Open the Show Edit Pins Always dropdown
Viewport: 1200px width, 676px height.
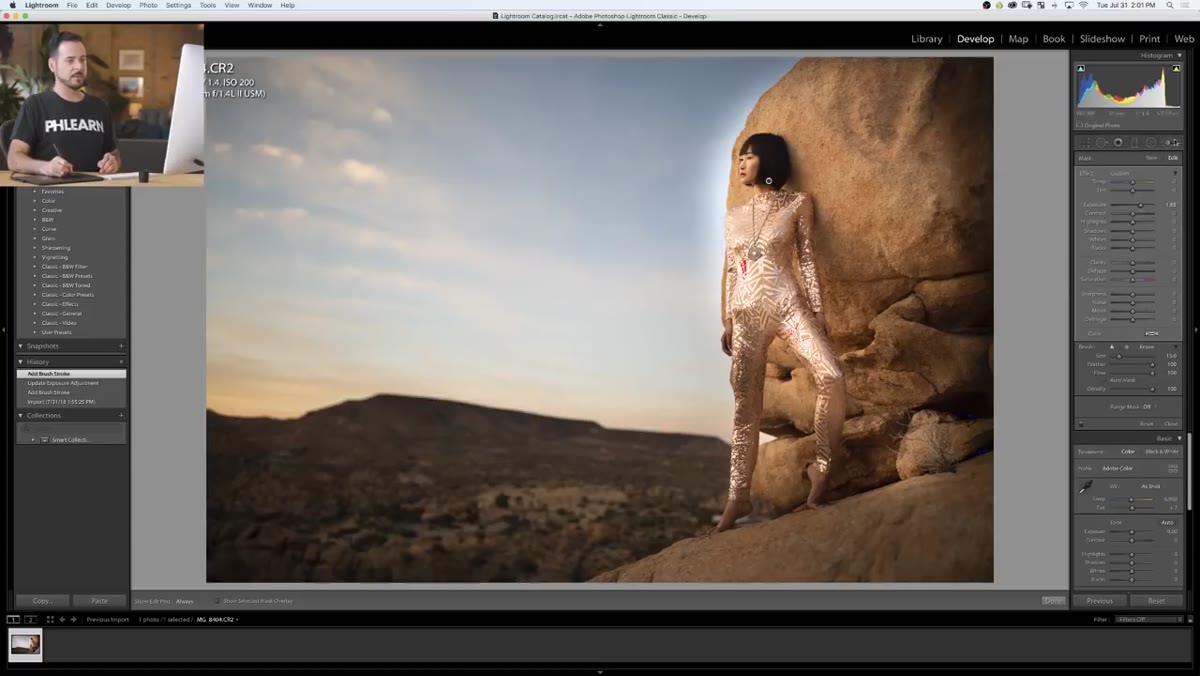(185, 601)
